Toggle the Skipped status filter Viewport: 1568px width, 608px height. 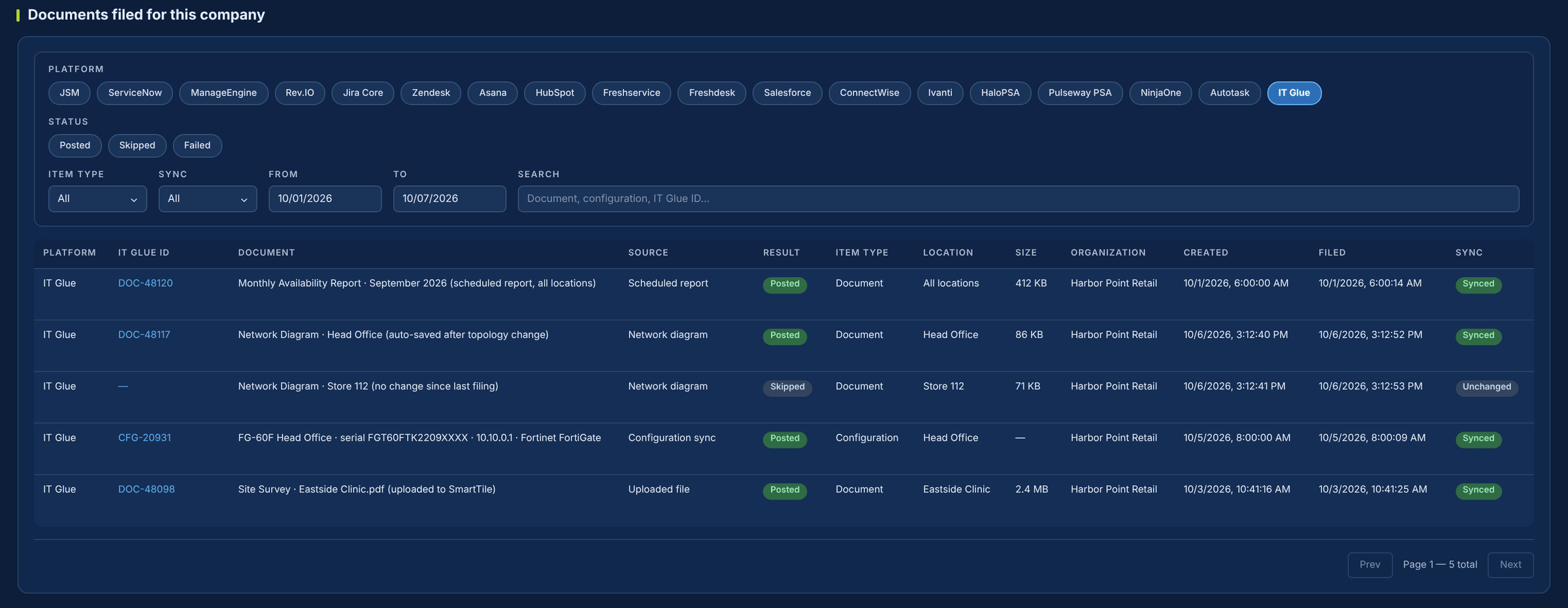(x=137, y=145)
